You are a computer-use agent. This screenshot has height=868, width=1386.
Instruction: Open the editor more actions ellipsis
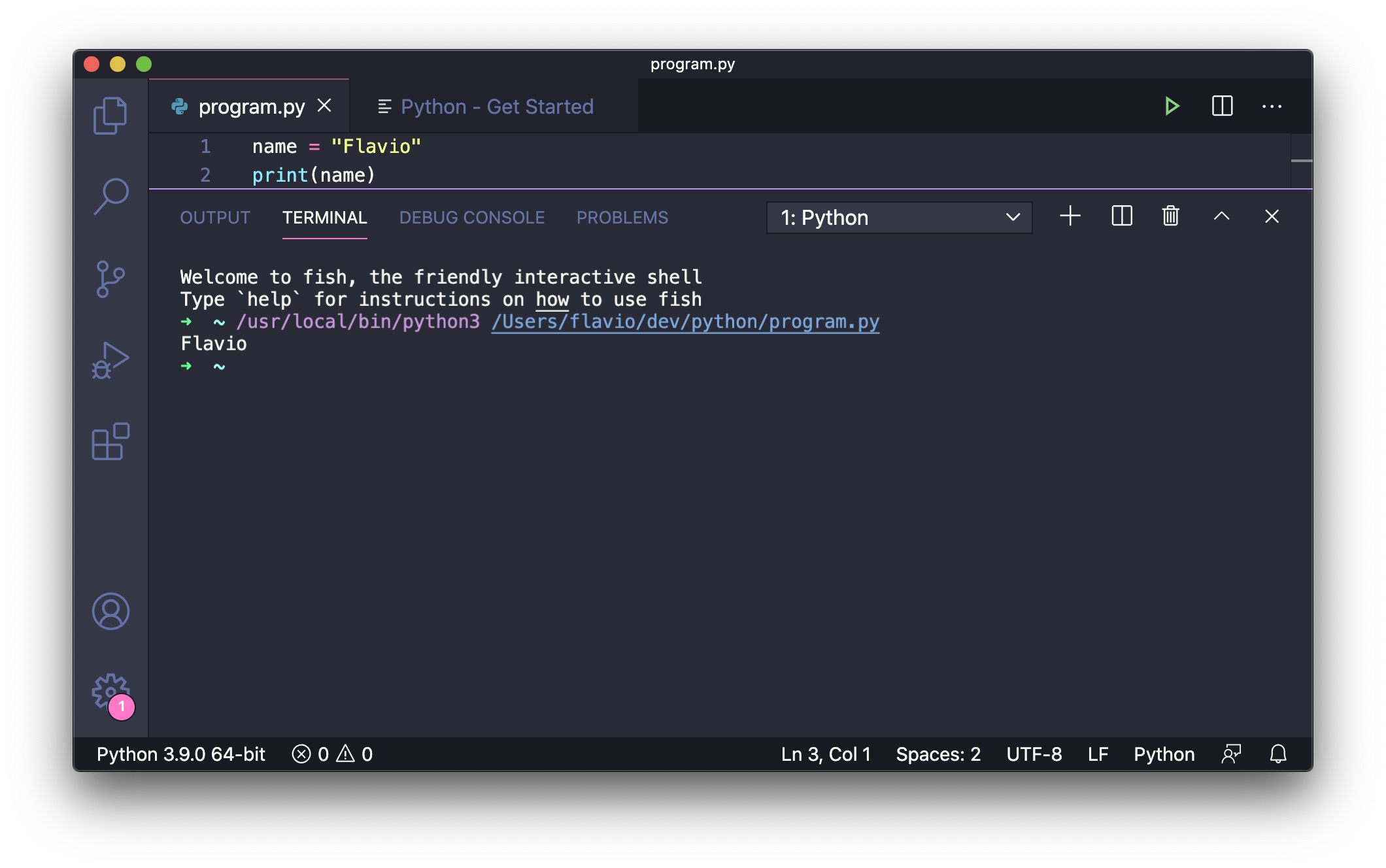(1272, 106)
